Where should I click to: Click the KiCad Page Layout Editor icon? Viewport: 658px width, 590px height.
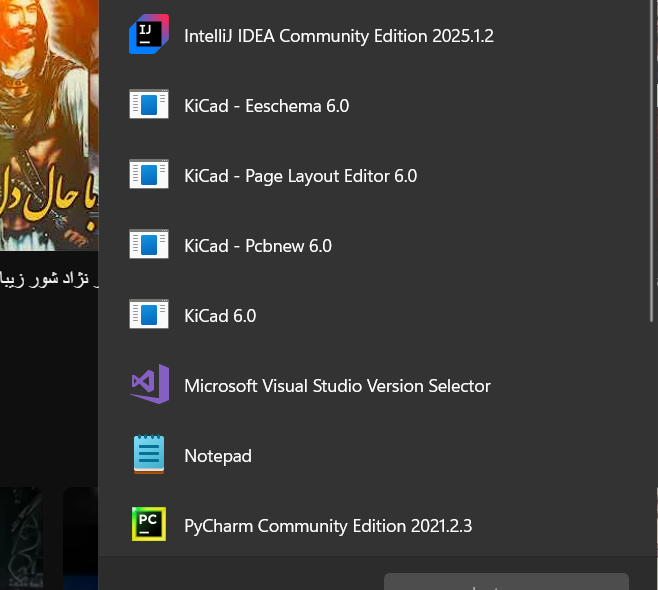149,176
